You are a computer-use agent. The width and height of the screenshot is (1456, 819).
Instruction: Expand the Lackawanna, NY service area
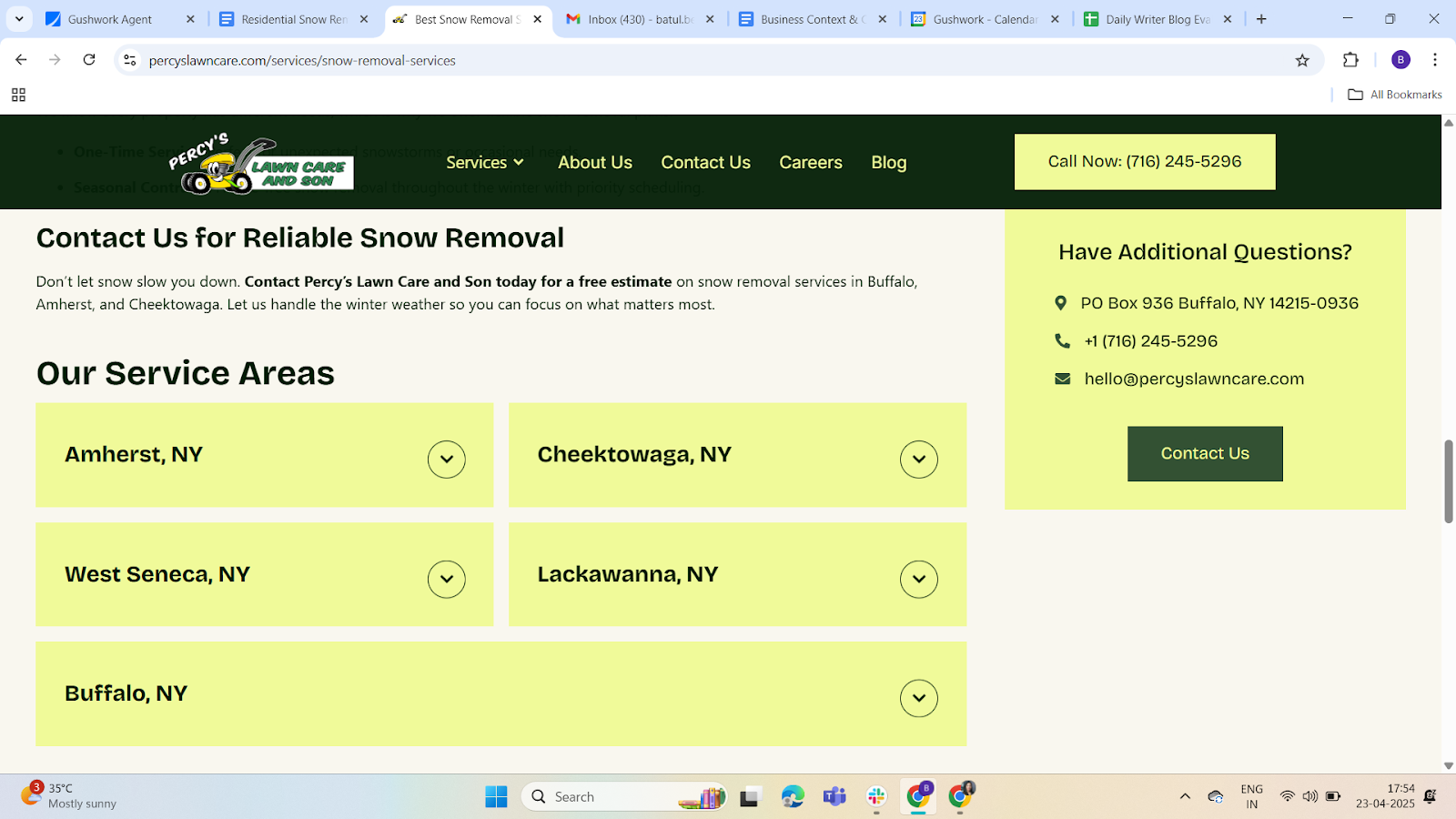[919, 579]
